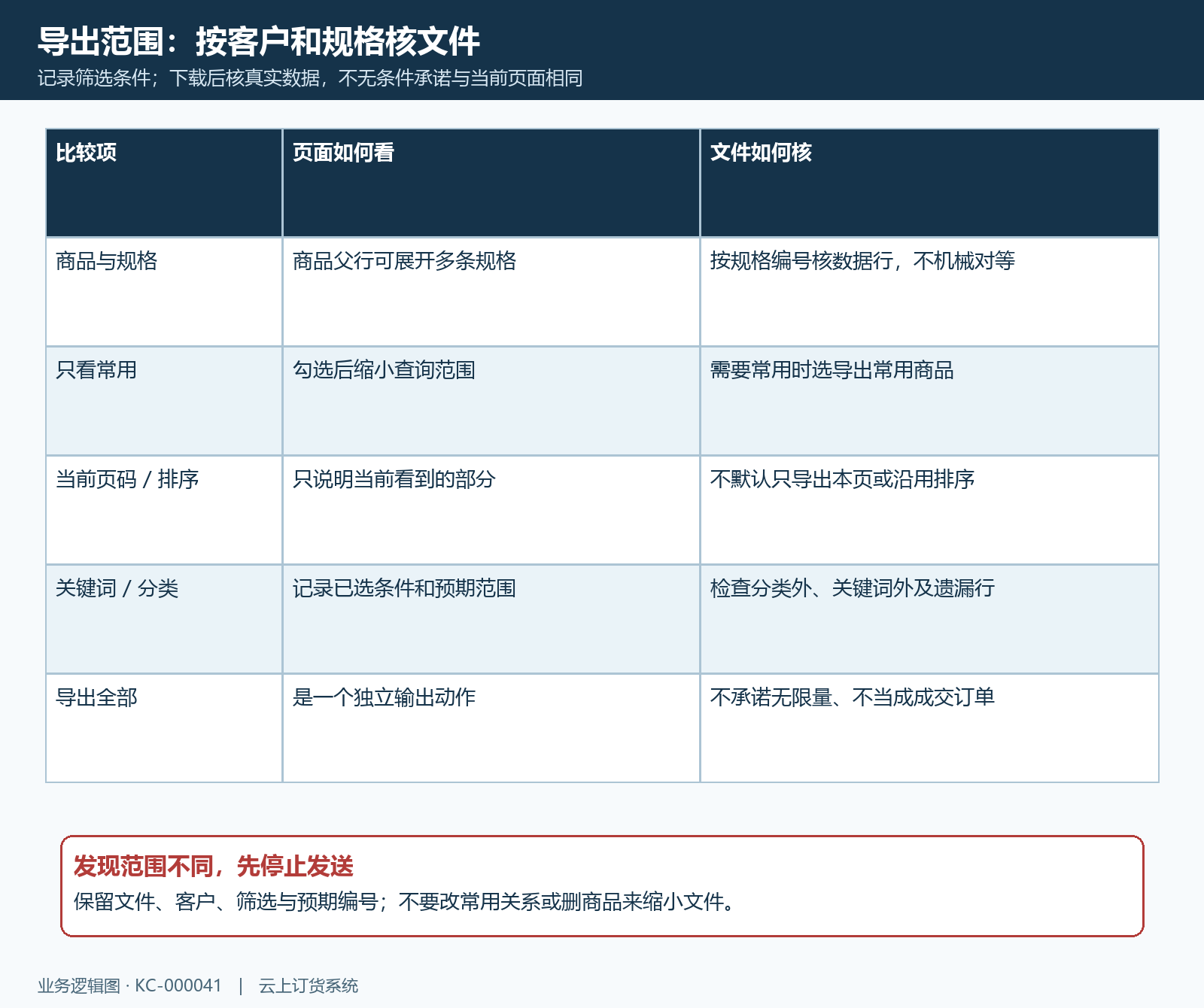Click cell 导出全部
This screenshot has height=1008, width=1204.
(x=164, y=728)
